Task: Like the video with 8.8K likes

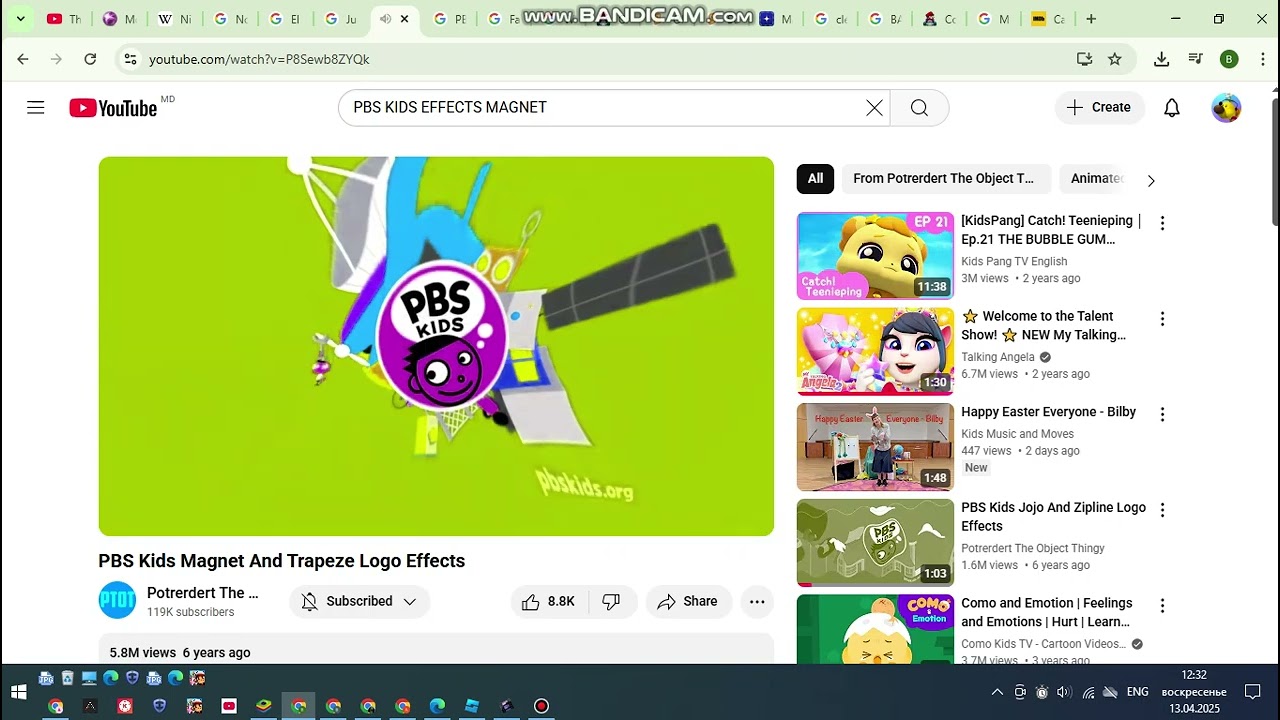Action: pos(549,601)
